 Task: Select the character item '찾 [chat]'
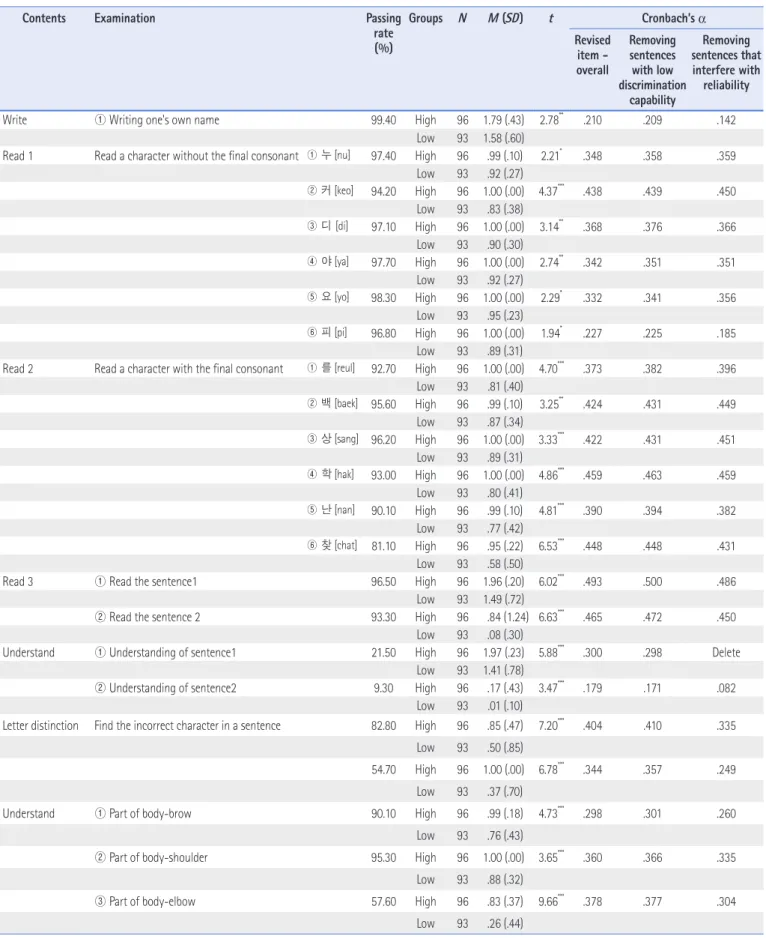[x=332, y=545]
